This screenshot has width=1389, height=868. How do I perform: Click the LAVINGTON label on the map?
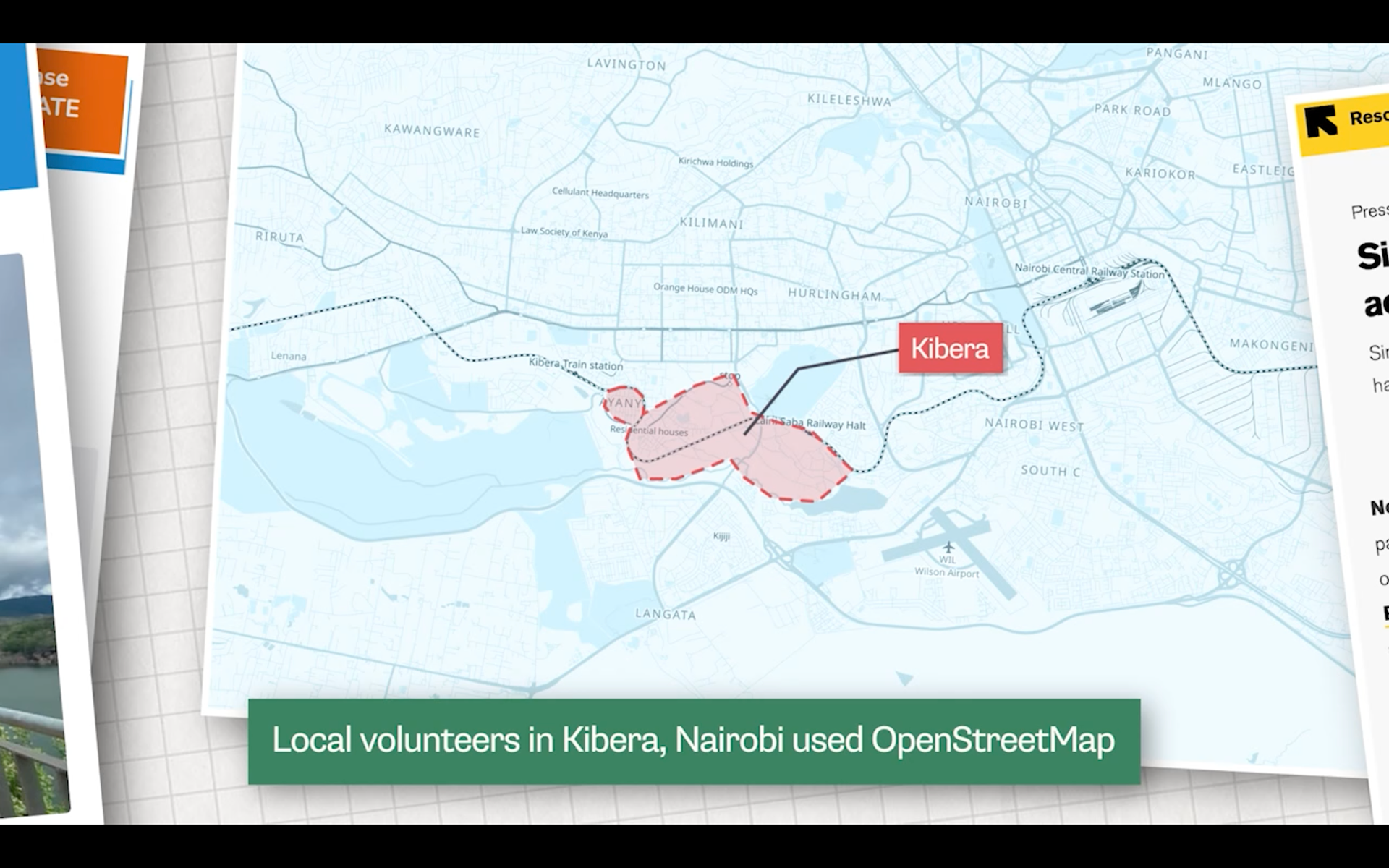tap(626, 64)
